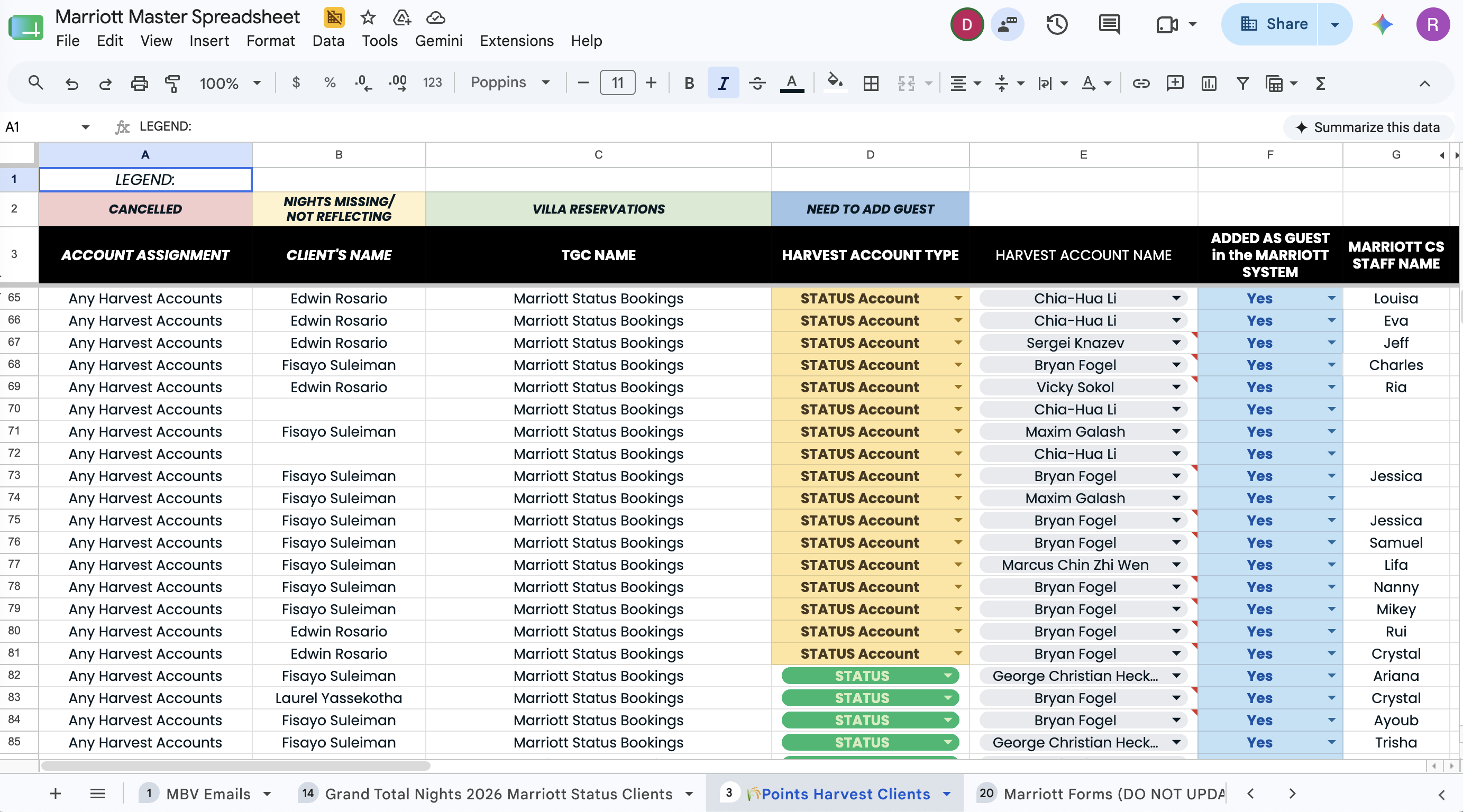Click Summarize this data button
The width and height of the screenshot is (1463, 812).
pos(1368,127)
